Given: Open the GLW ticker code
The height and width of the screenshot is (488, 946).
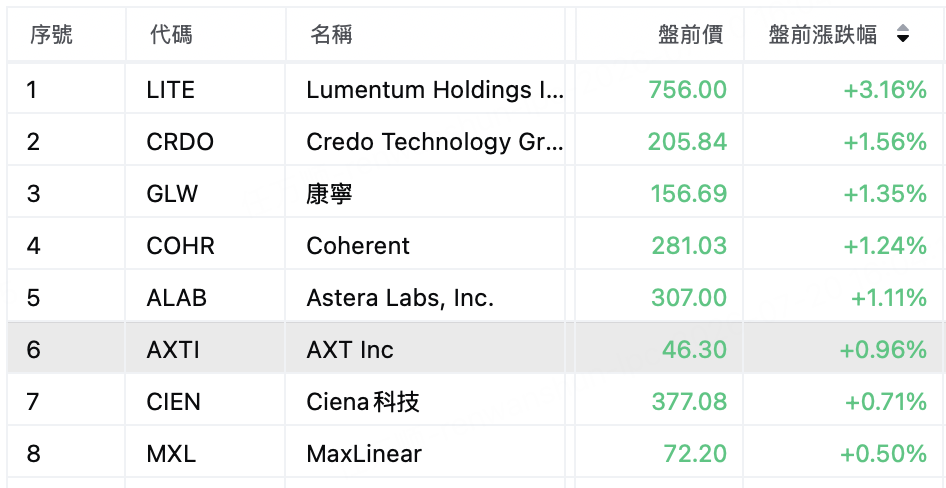Looking at the screenshot, I should [x=172, y=194].
